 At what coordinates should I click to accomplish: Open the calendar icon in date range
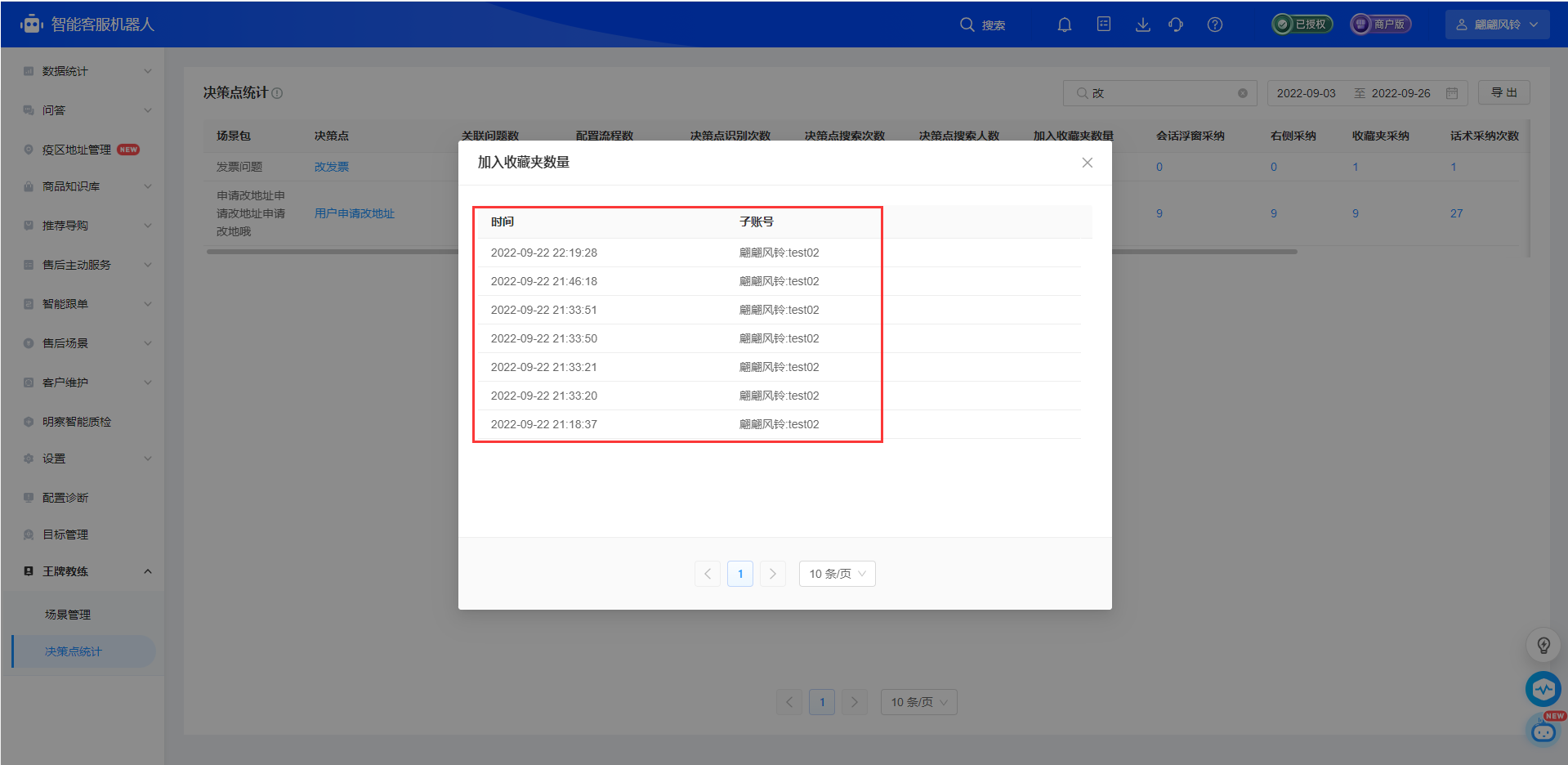[1452, 93]
